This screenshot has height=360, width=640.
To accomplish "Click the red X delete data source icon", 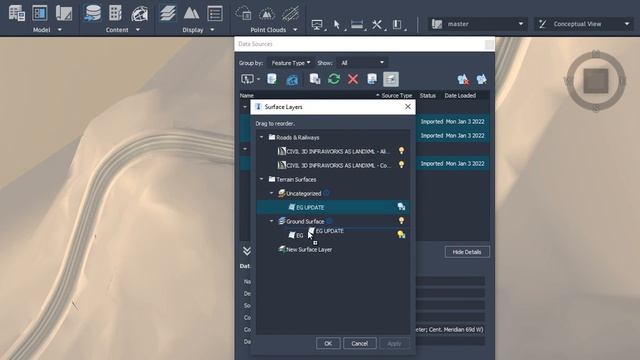I will [x=353, y=79].
